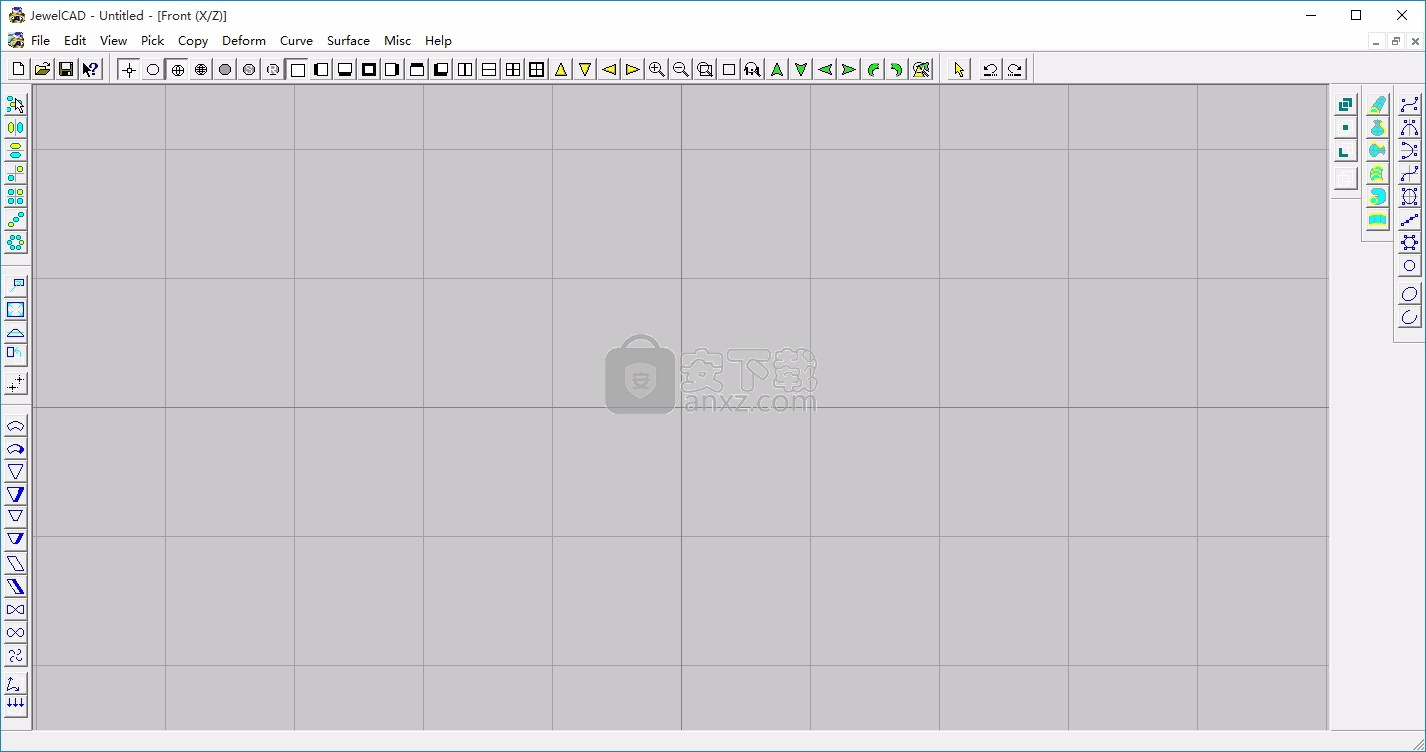Open the File menu

coord(40,41)
